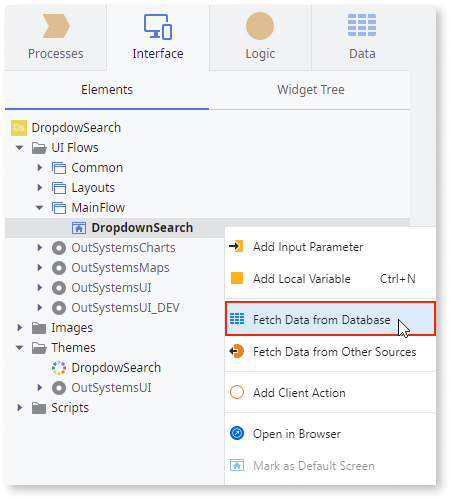Click the DropdownSearch screen home icon

[79, 228]
